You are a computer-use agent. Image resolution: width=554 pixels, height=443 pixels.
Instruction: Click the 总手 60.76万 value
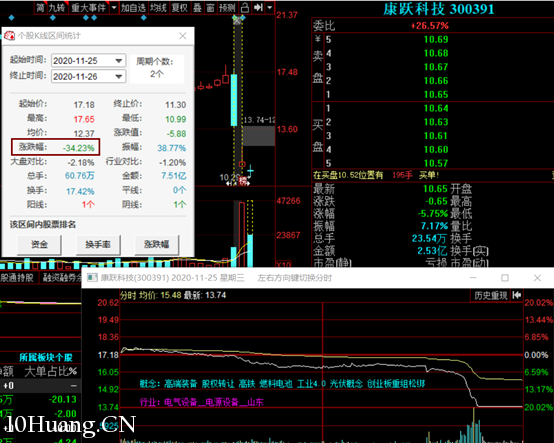[x=79, y=176]
